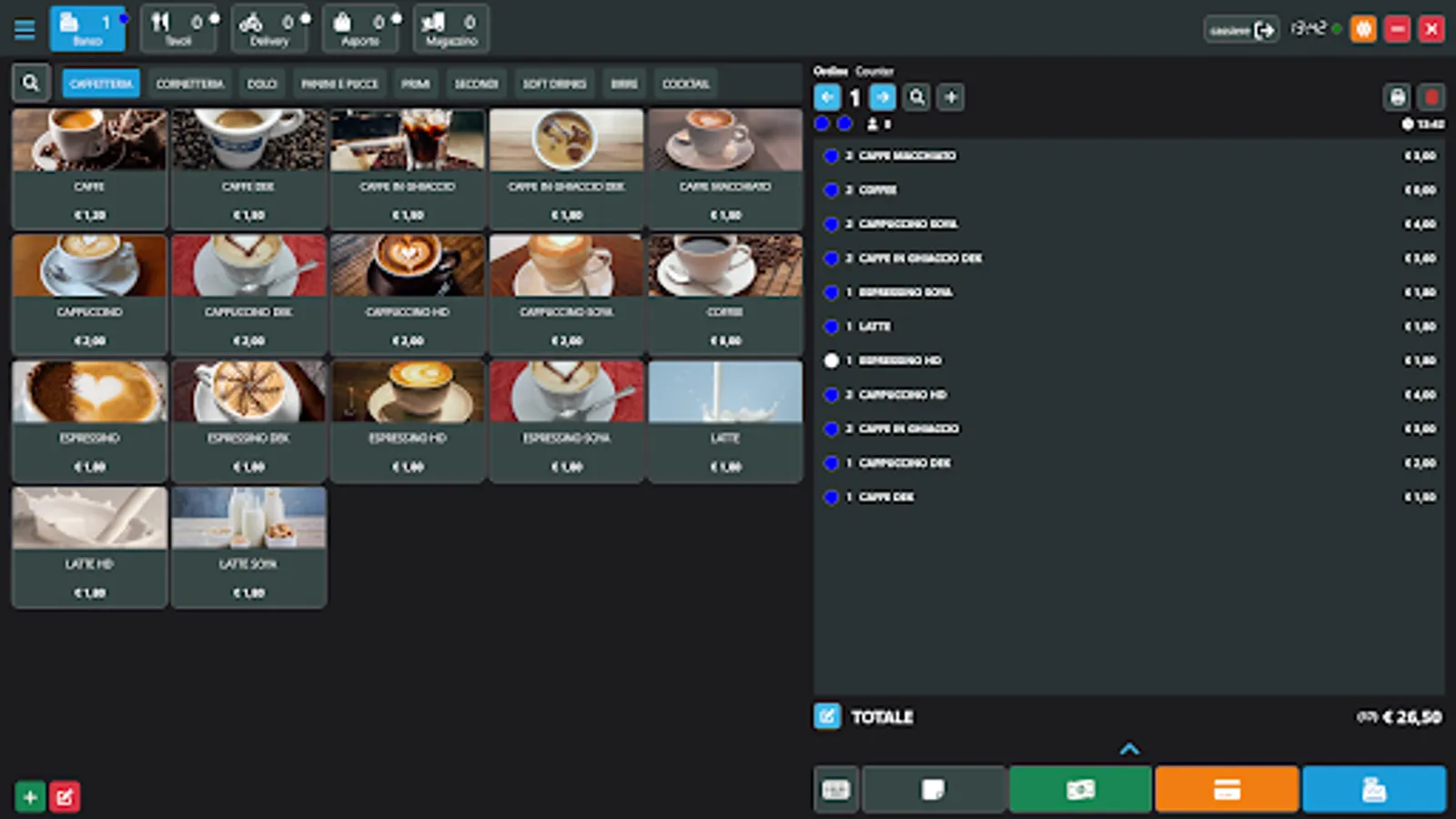Open the product search magnifier beside Caffetteria
This screenshot has height=819, width=1456.
31,83
